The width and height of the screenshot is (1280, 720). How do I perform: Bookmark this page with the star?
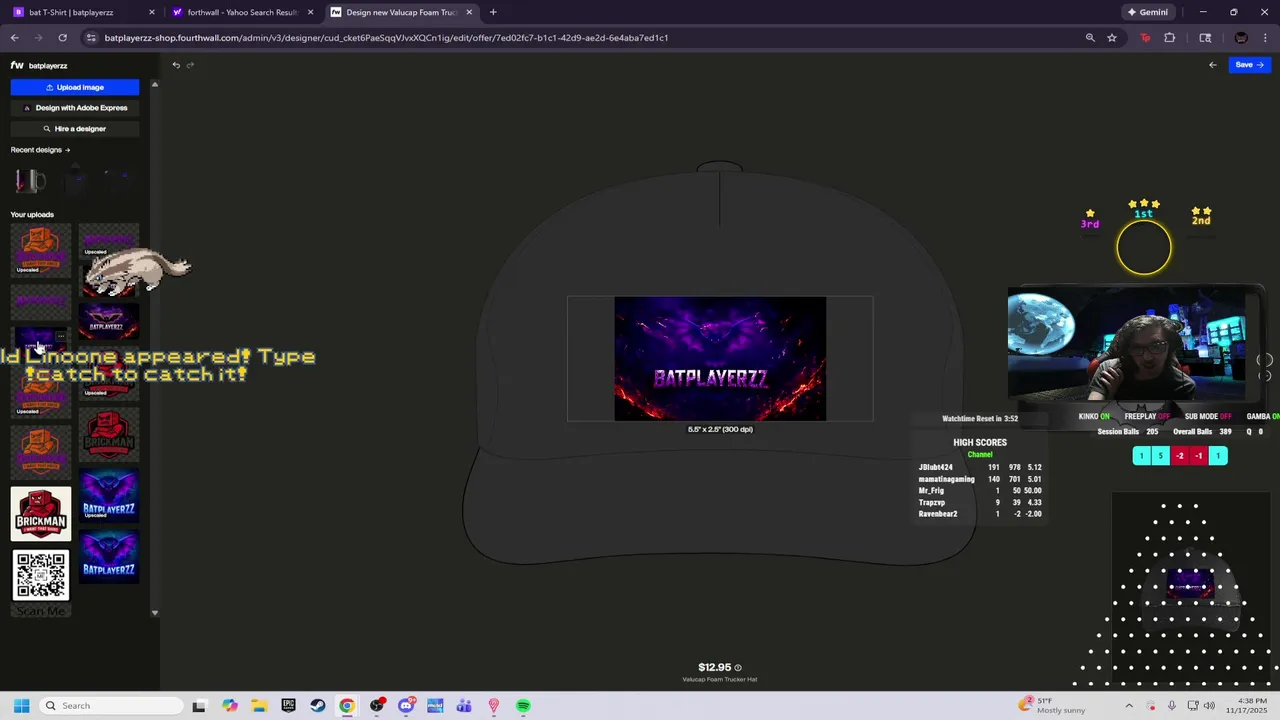1112,38
